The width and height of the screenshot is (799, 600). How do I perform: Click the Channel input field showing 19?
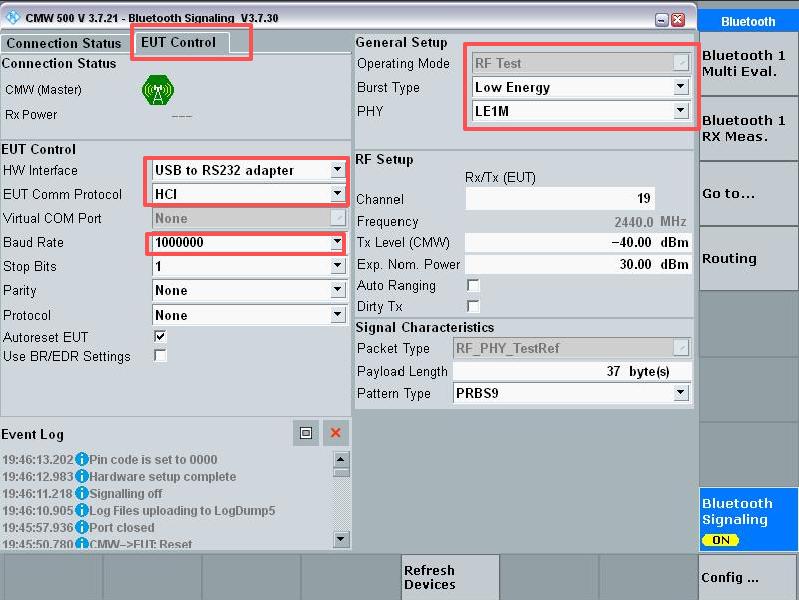560,198
